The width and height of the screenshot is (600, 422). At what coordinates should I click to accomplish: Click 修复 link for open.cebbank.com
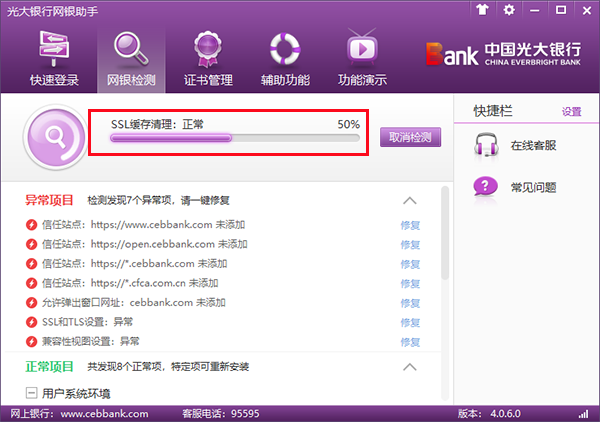coord(410,244)
